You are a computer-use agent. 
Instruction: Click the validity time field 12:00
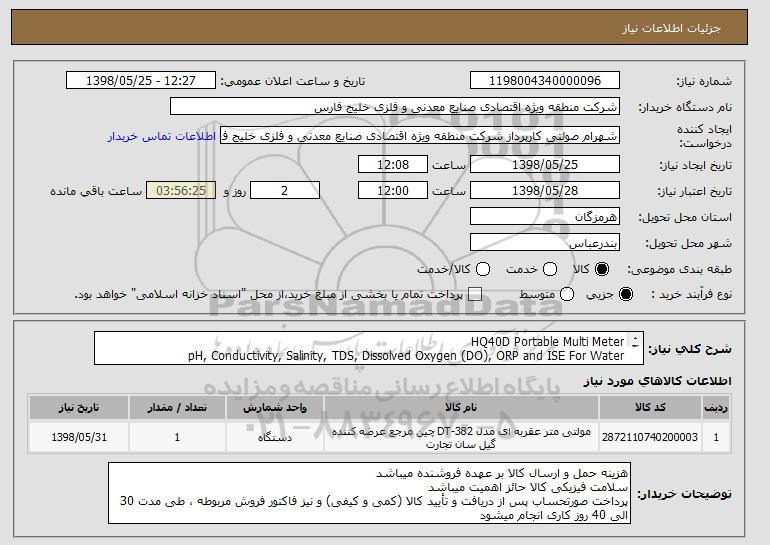click(x=393, y=191)
